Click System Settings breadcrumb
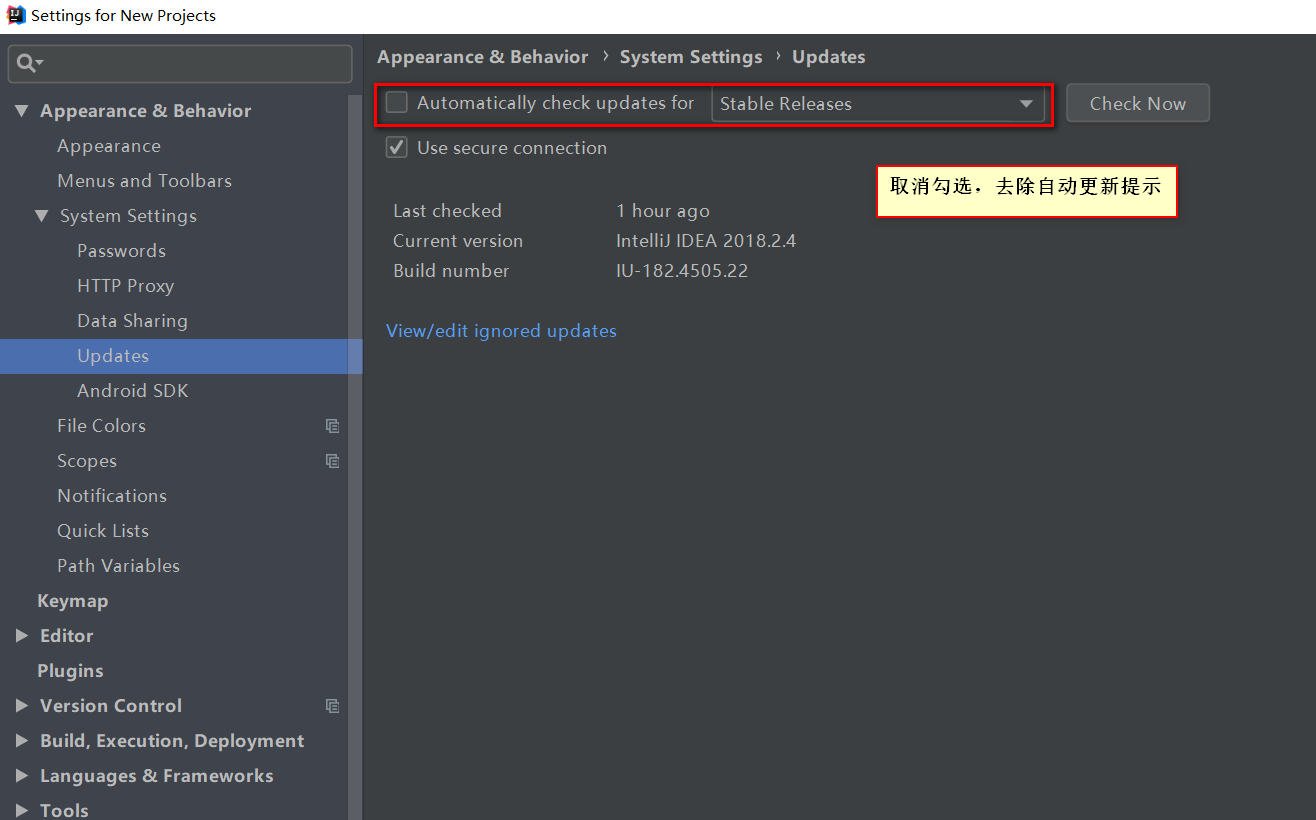 (x=691, y=57)
